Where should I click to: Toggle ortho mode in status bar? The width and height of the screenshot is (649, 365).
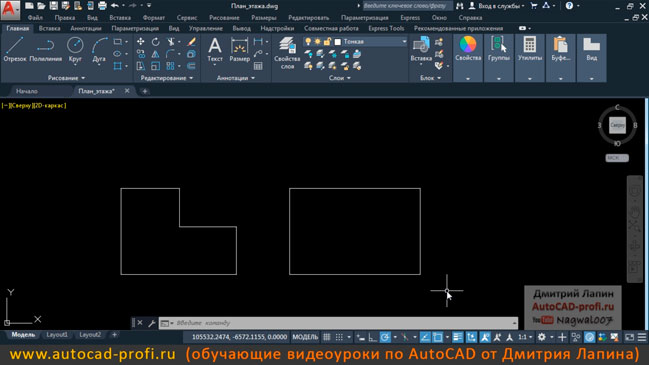373,337
